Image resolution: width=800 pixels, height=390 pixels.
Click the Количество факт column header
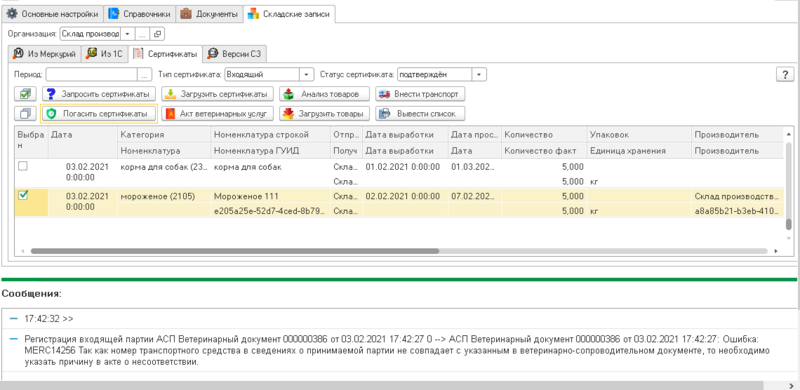[x=544, y=151]
